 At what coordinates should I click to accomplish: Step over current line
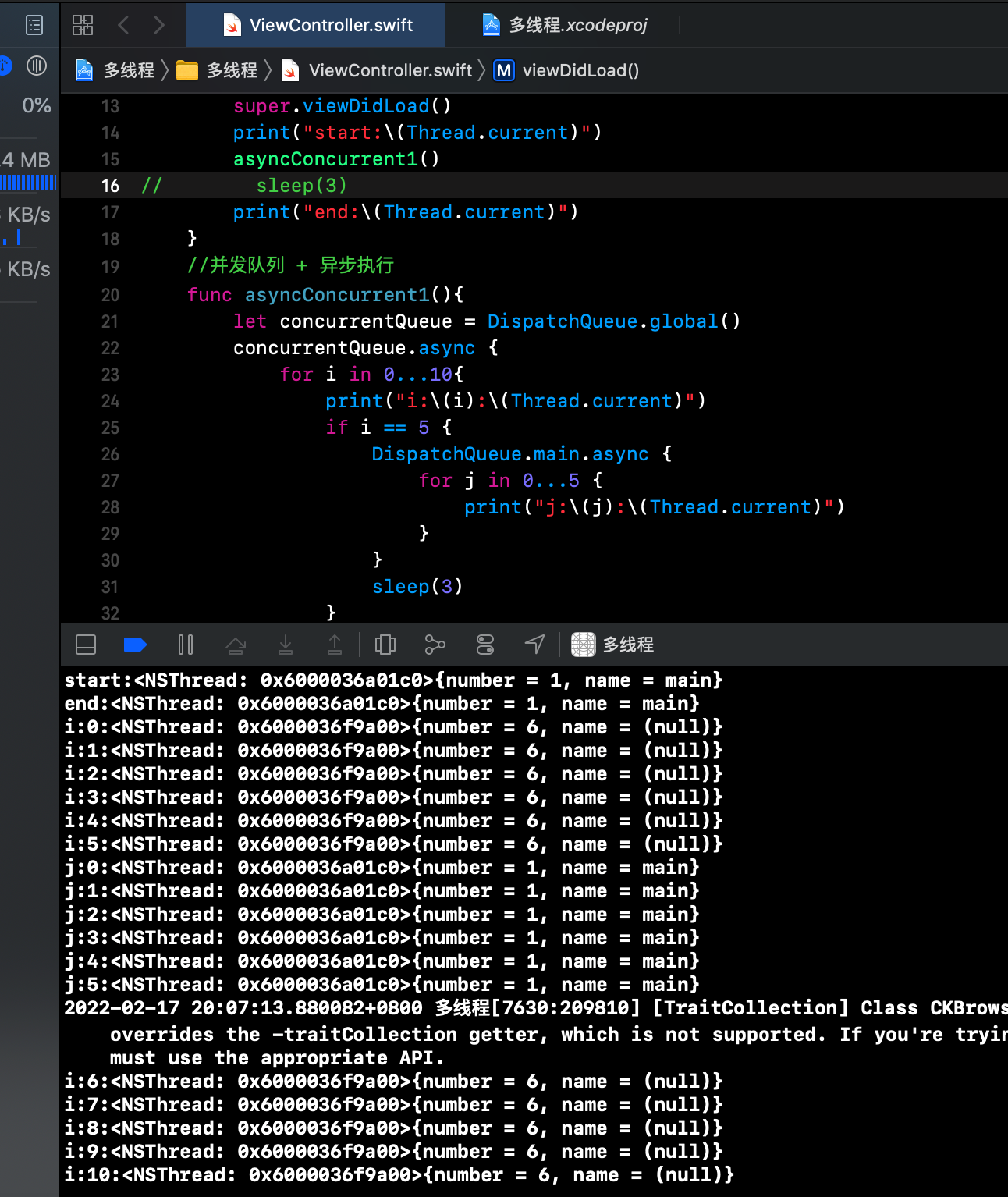click(236, 645)
